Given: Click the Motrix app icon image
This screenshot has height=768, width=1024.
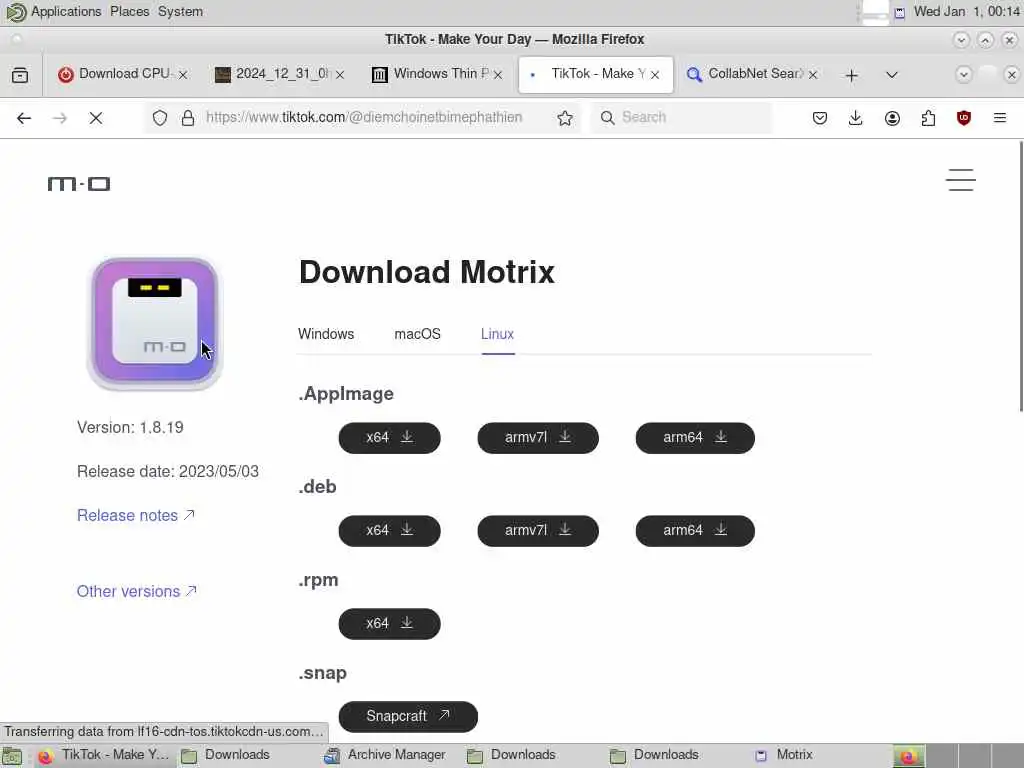Looking at the screenshot, I should click(x=155, y=323).
